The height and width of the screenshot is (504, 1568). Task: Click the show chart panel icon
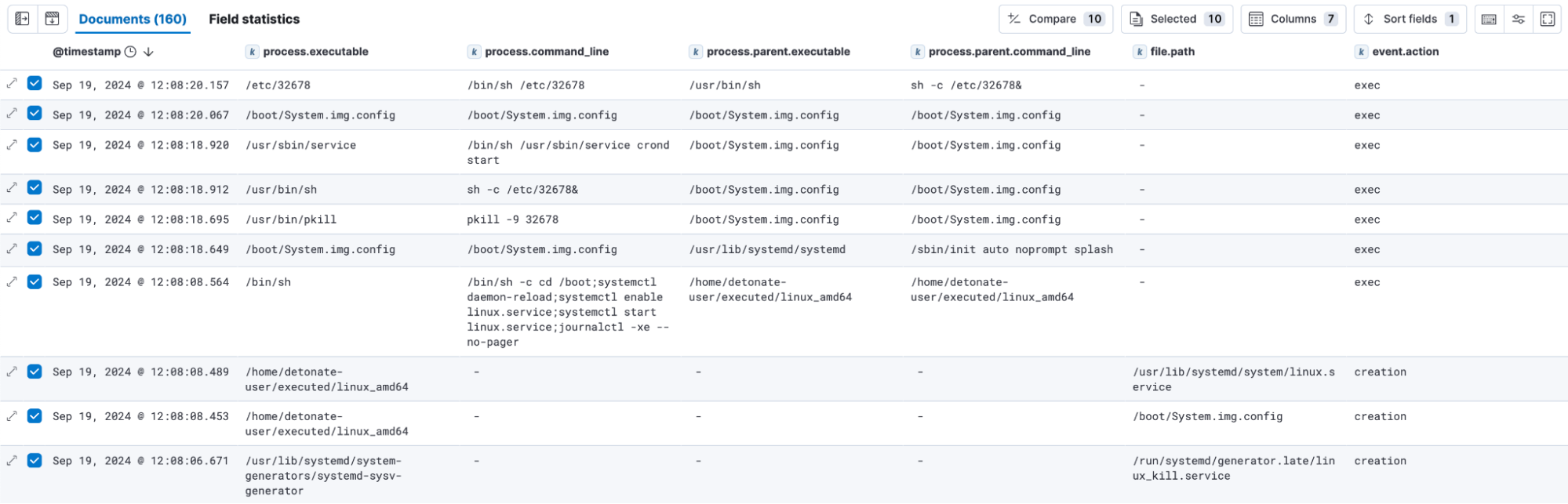click(52, 19)
